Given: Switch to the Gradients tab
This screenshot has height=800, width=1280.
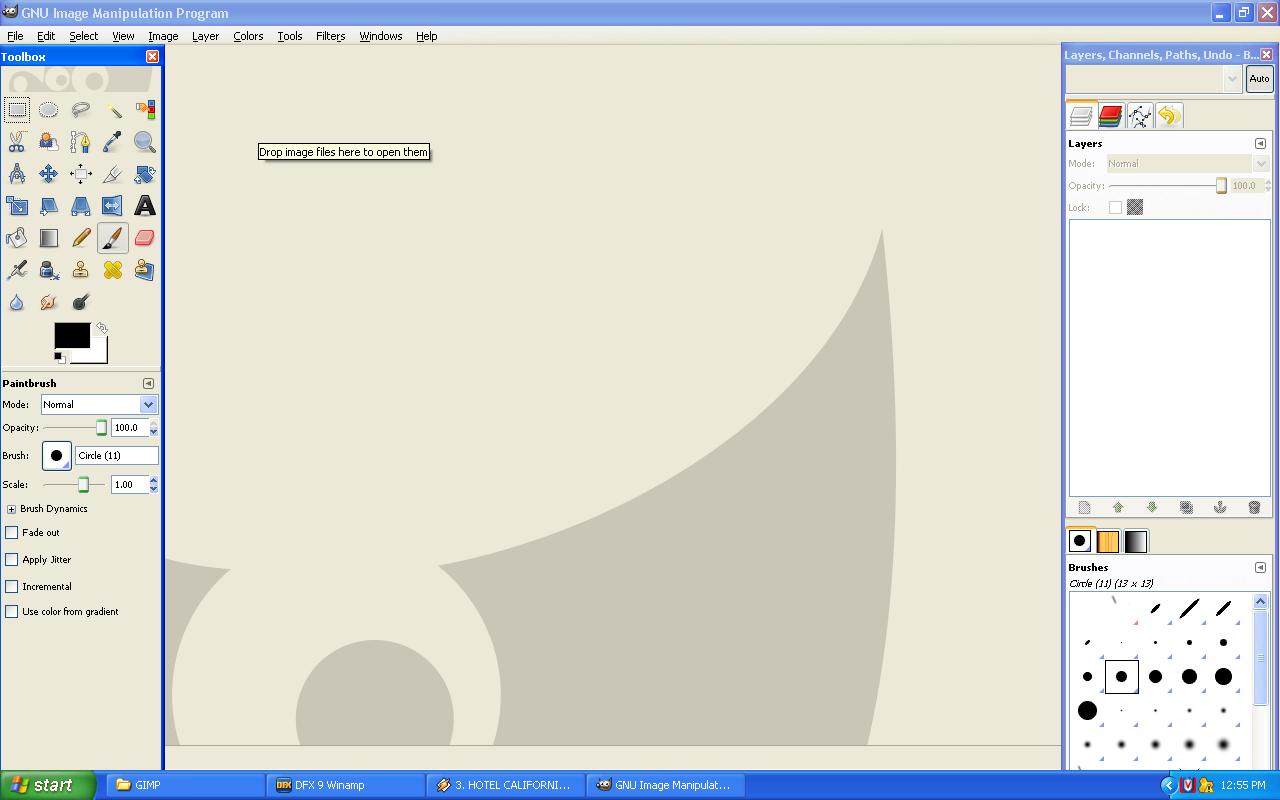Looking at the screenshot, I should tap(1136, 542).
